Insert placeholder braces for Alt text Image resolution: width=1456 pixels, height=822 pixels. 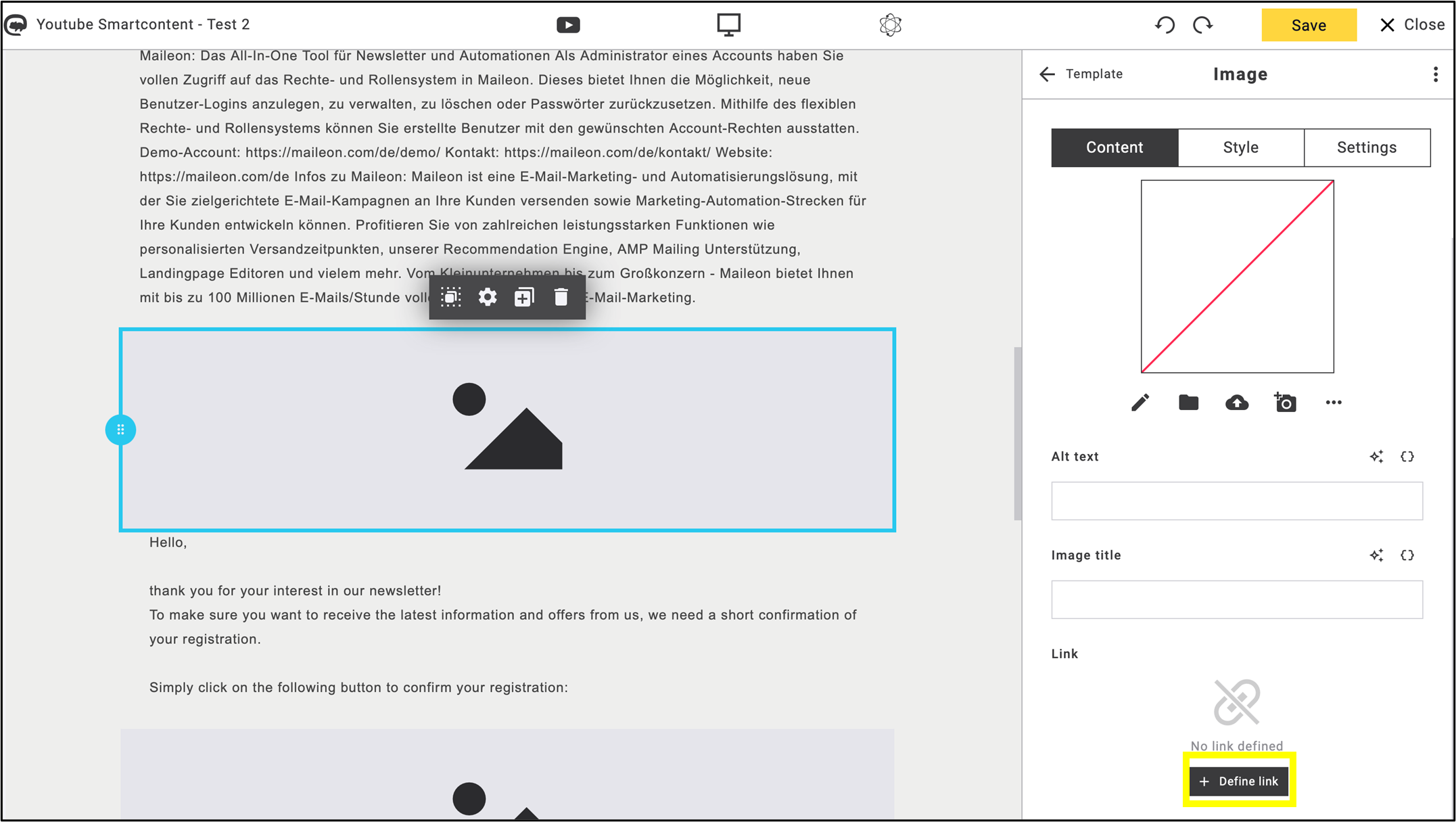pos(1407,457)
